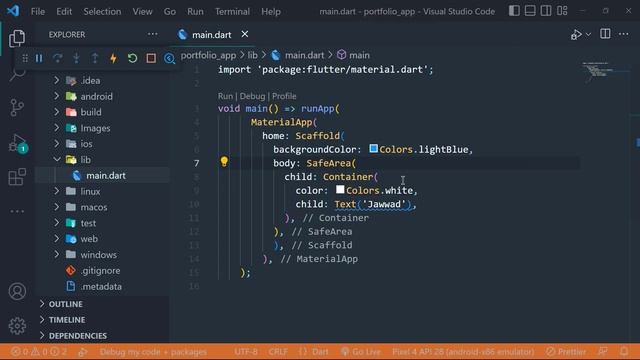Open the Accounts menu icon
The image size is (640, 360).
point(17,291)
